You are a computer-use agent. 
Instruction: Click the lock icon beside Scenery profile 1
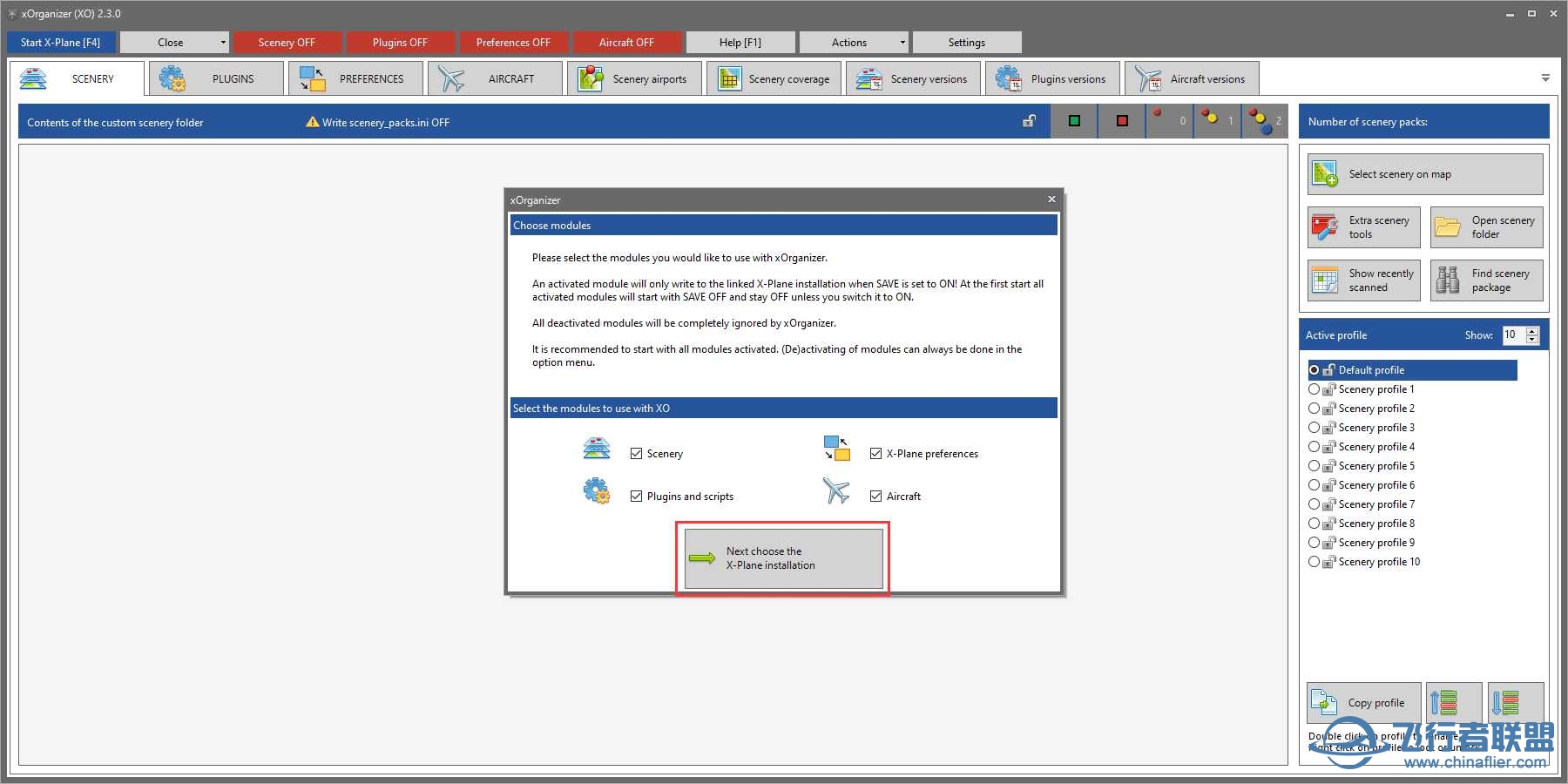(x=1329, y=389)
